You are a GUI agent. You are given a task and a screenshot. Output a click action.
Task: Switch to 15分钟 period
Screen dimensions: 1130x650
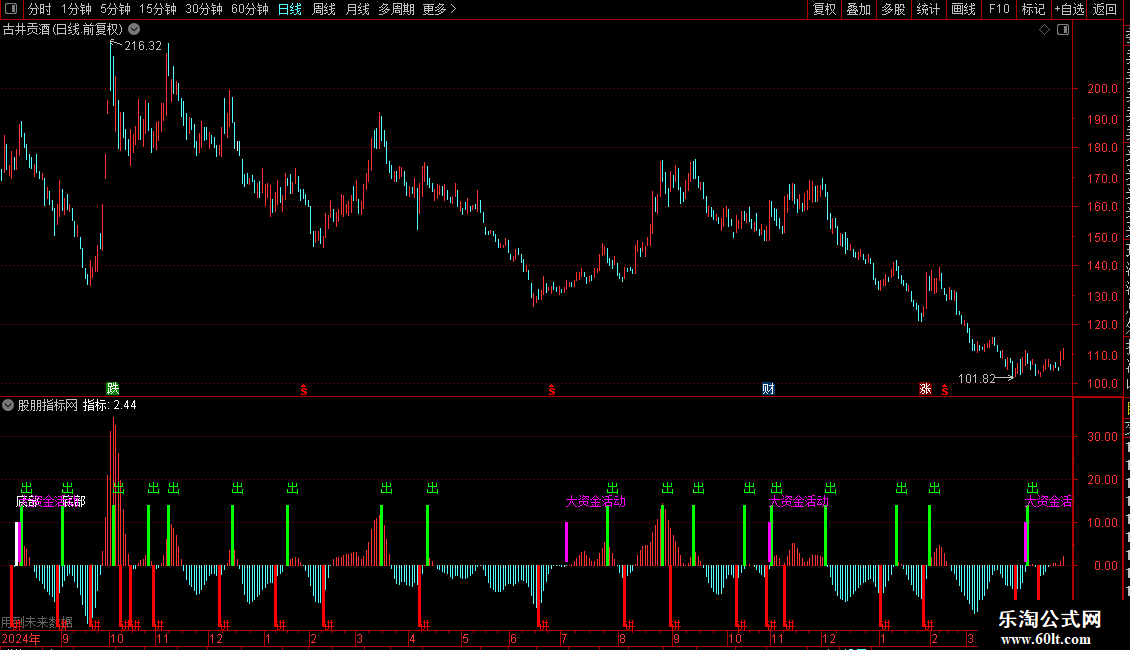158,9
